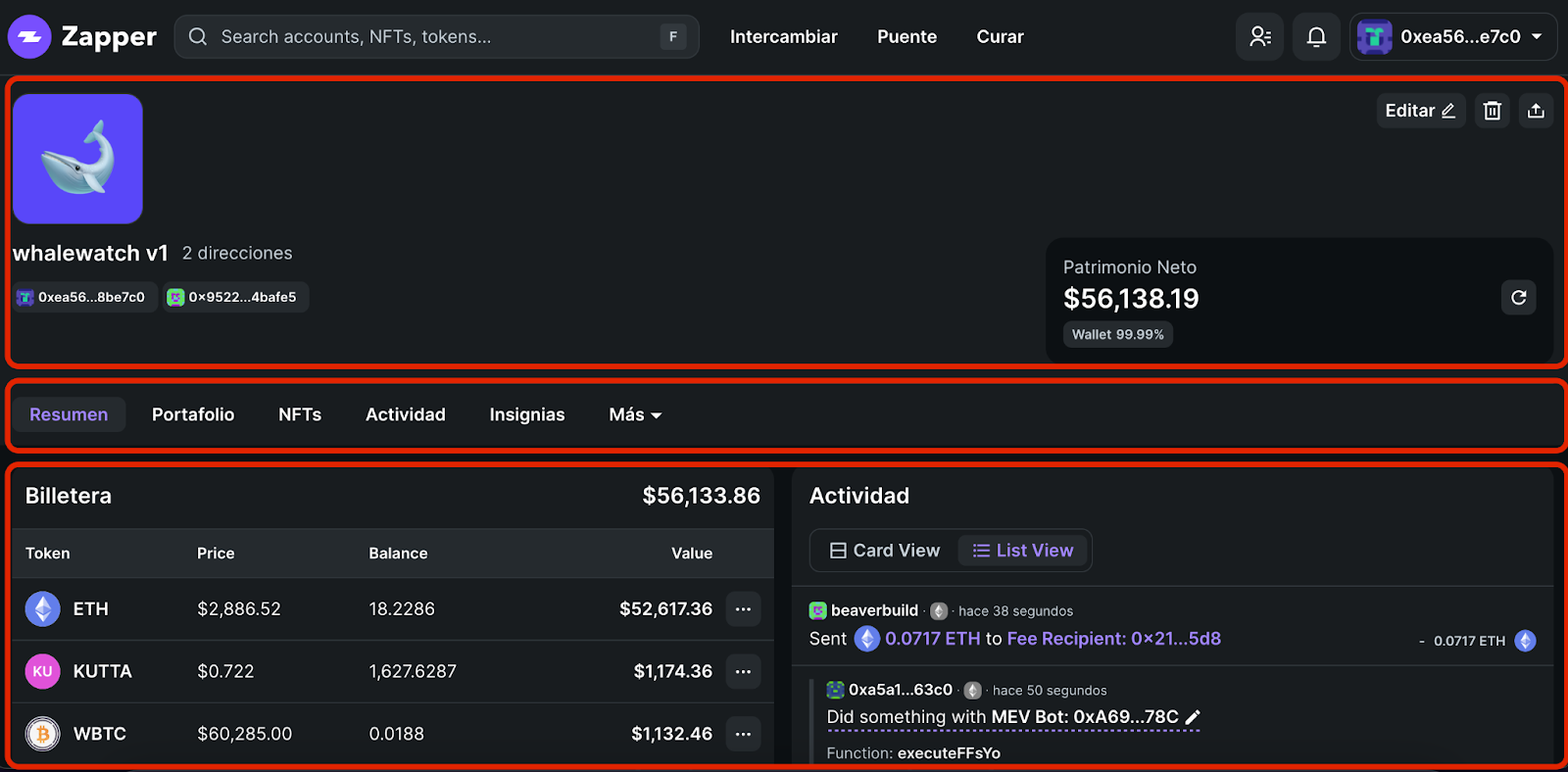This screenshot has height=772, width=1568.
Task: Refresh the Patrimonio Neto balance
Action: tap(1518, 298)
